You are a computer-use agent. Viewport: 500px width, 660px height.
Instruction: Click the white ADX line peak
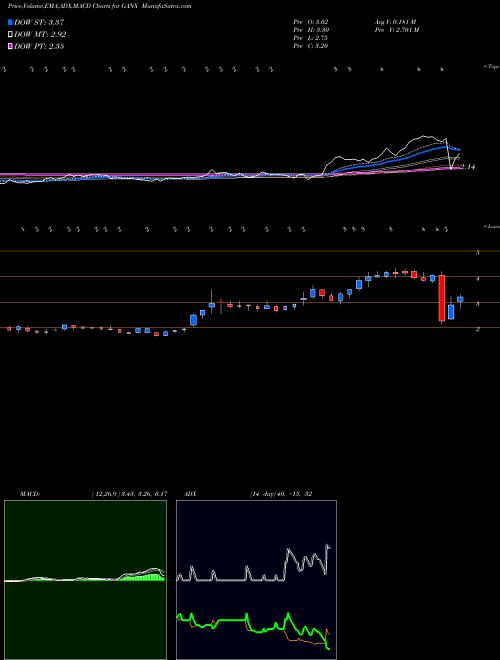pyautogui.click(x=327, y=546)
